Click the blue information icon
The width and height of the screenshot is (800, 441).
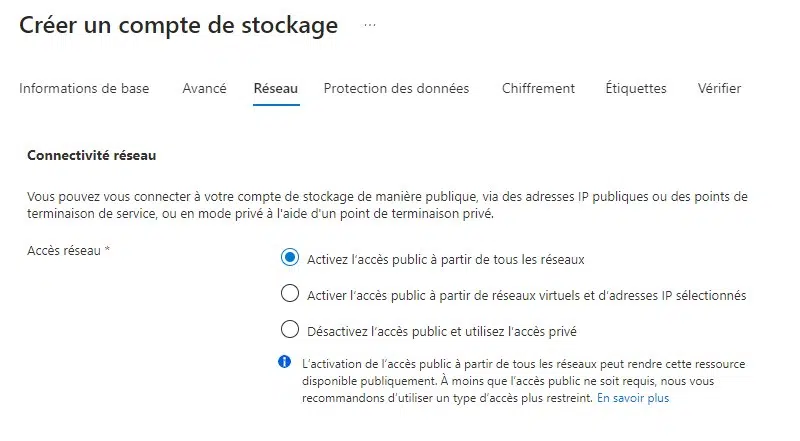(285, 362)
